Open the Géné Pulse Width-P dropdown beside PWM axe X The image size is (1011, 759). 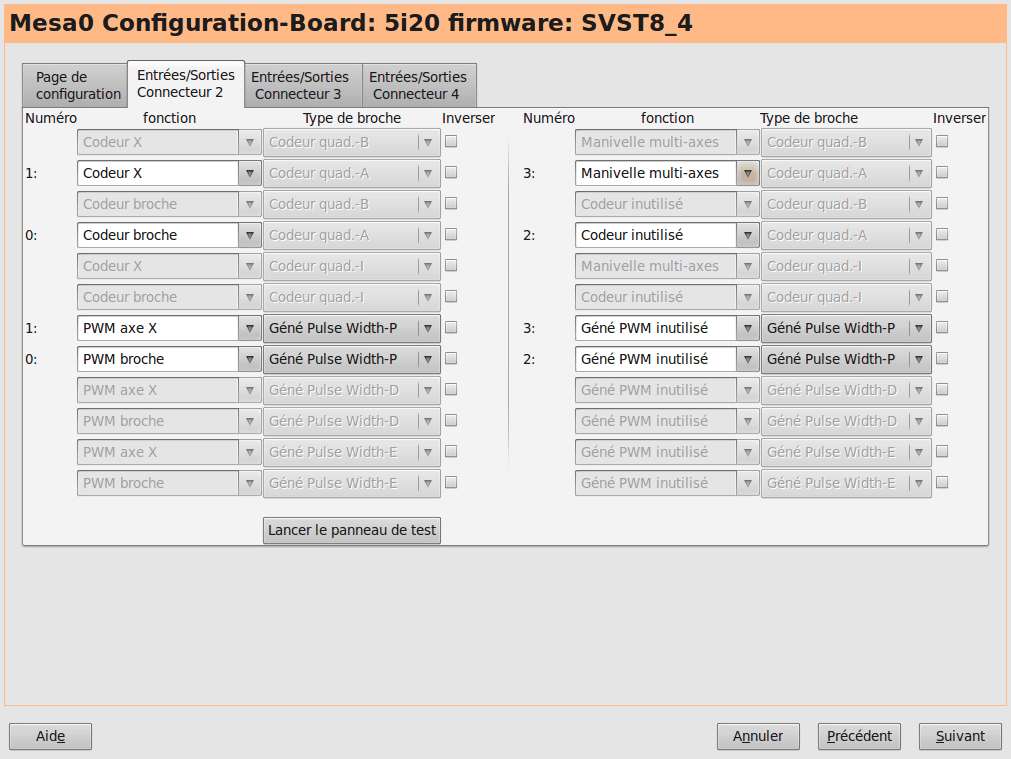[352, 328]
